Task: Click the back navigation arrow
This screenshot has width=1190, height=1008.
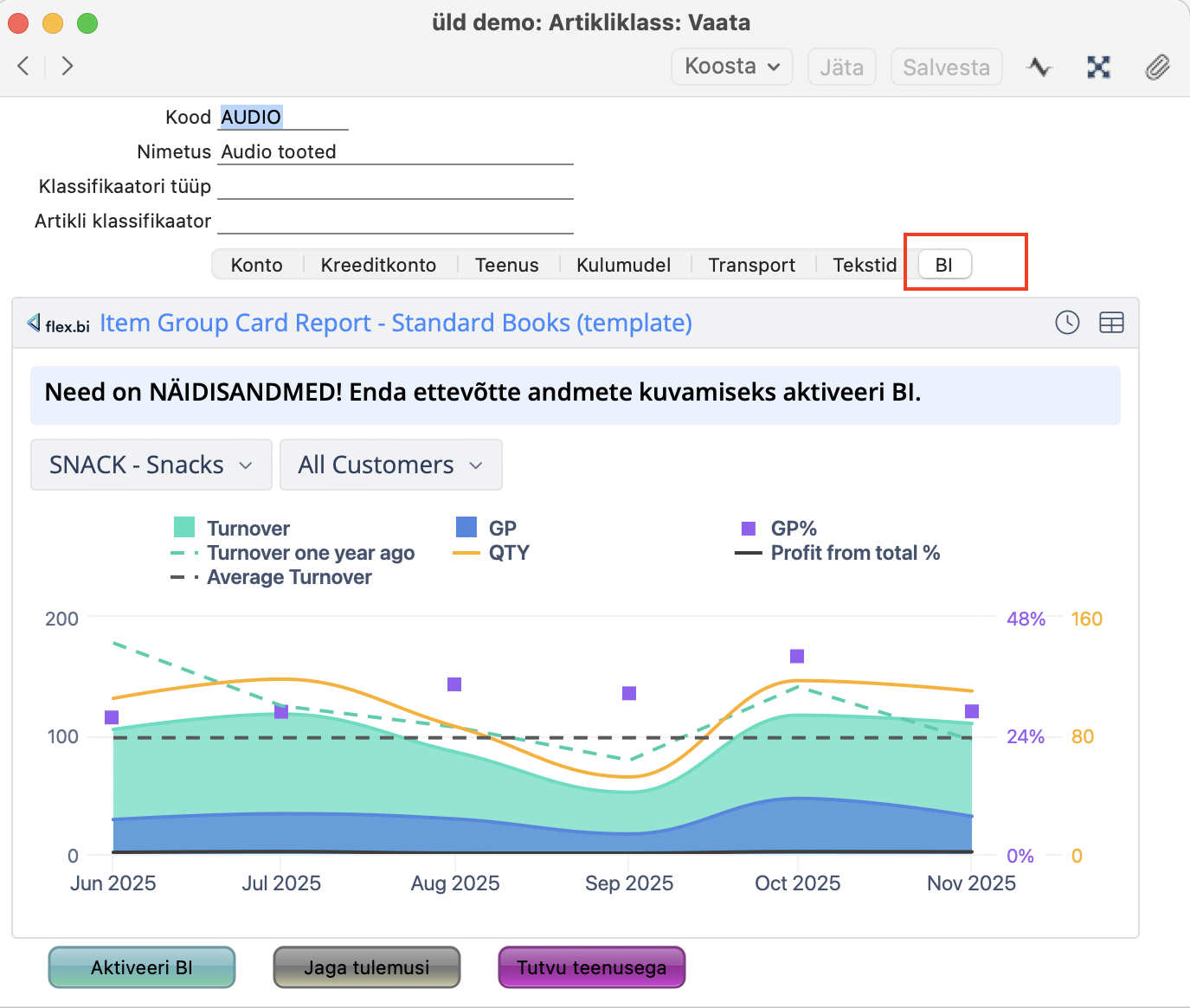Action: tap(23, 66)
